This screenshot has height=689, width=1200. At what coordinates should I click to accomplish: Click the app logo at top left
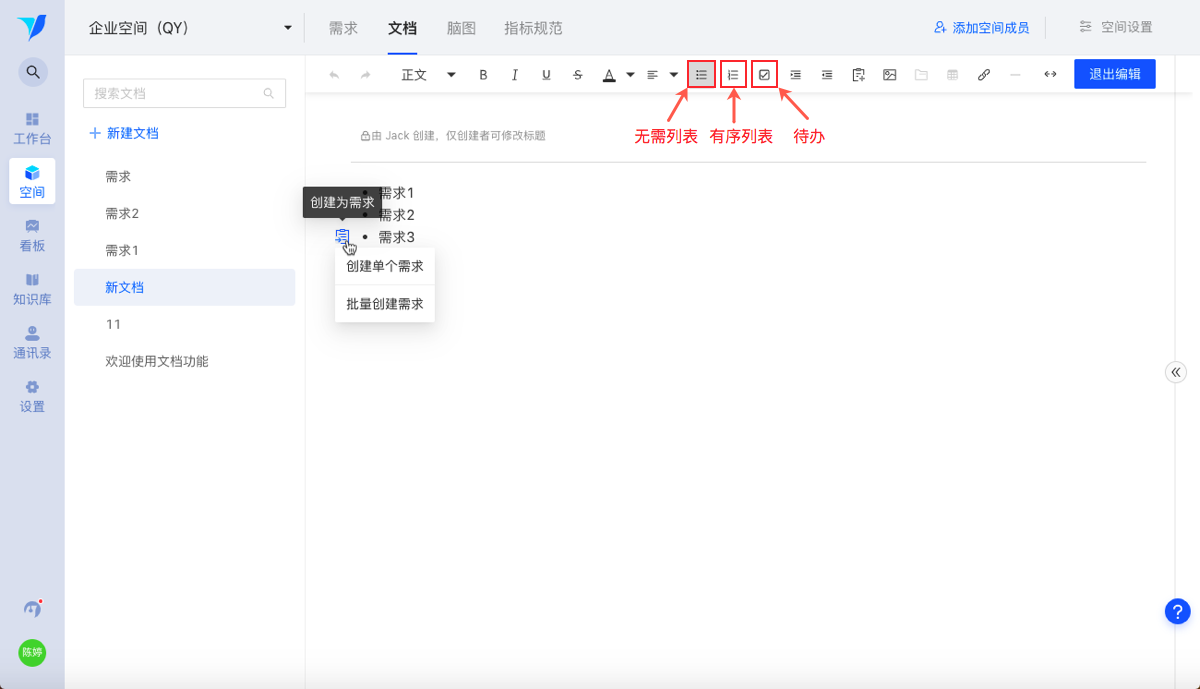pos(32,28)
